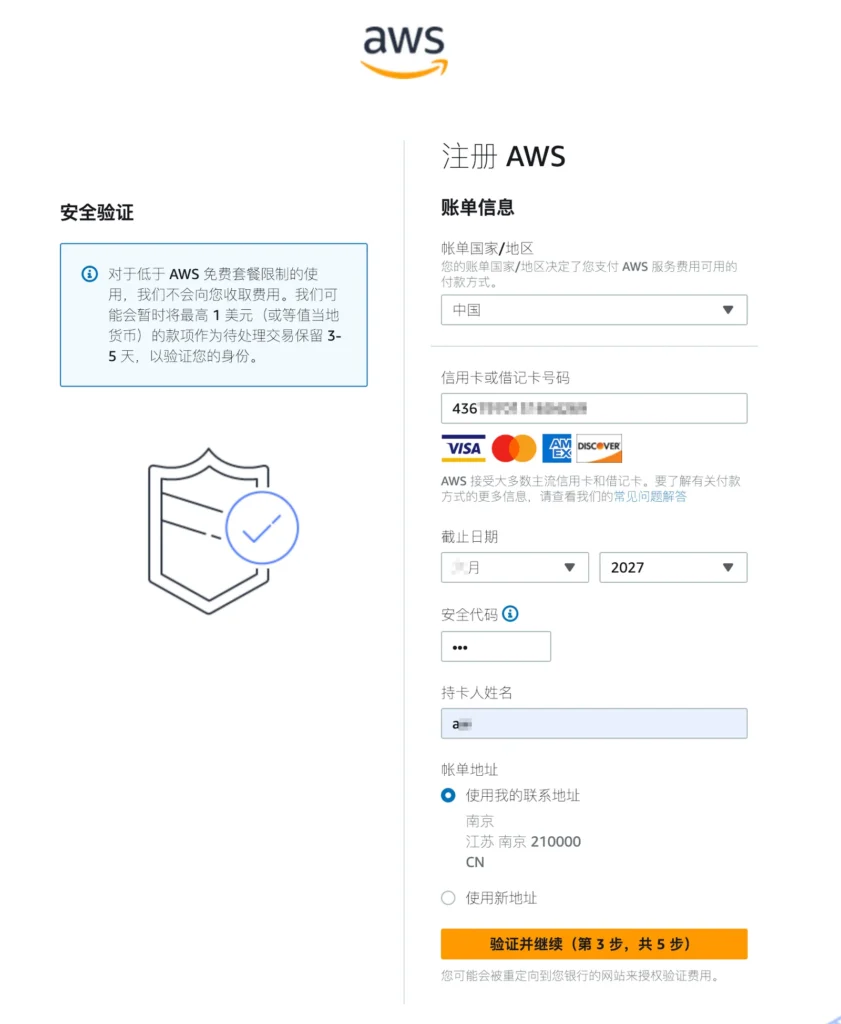
Task: Click the AWS logo at top
Action: 404,49
